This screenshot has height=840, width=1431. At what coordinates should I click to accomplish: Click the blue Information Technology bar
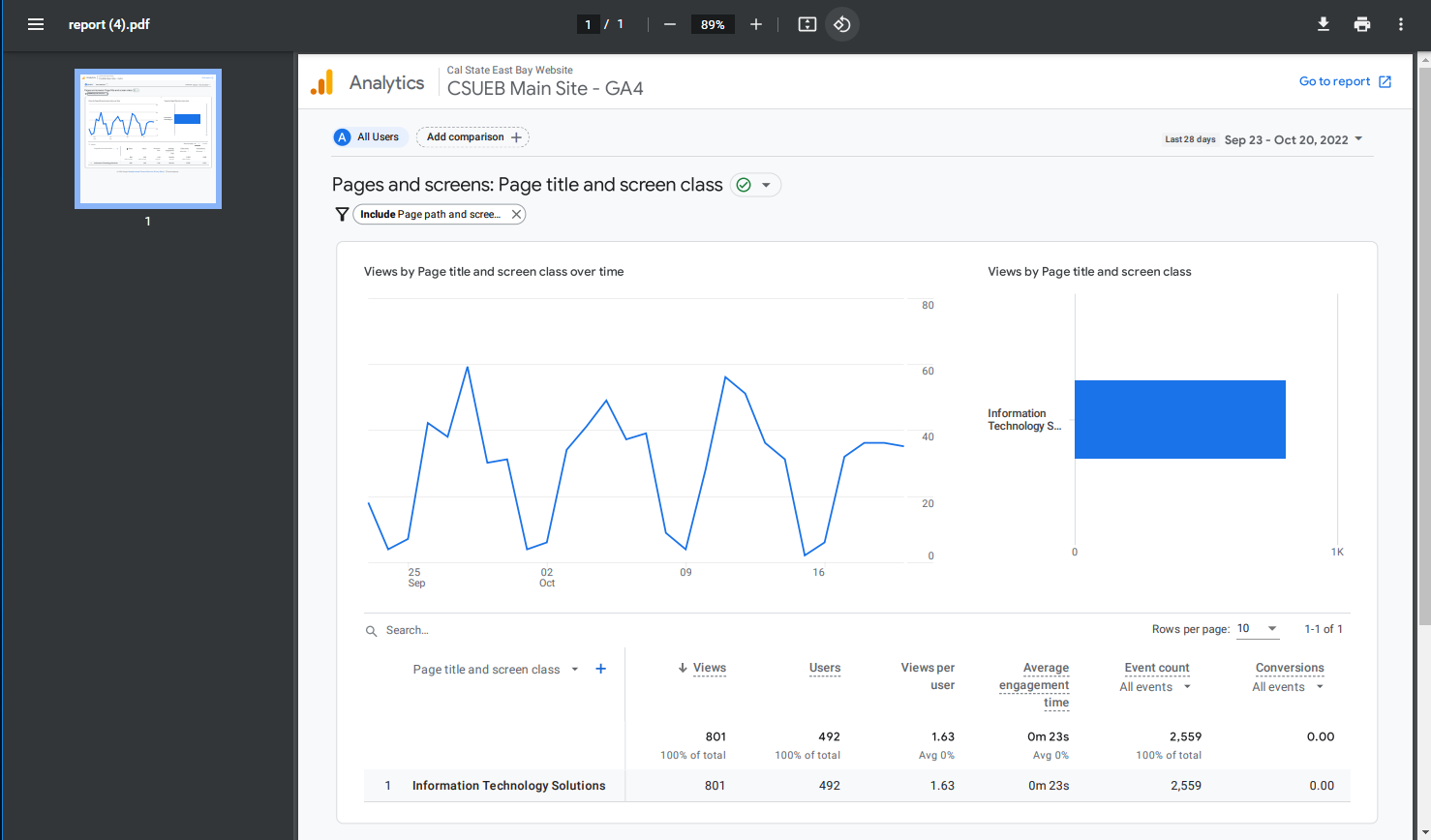pyautogui.click(x=1180, y=419)
